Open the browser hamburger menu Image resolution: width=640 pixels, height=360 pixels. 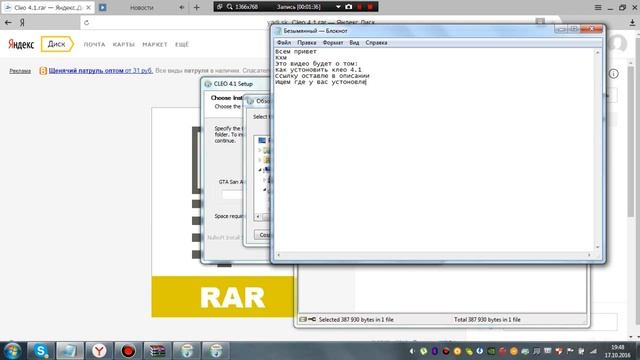pos(598,7)
